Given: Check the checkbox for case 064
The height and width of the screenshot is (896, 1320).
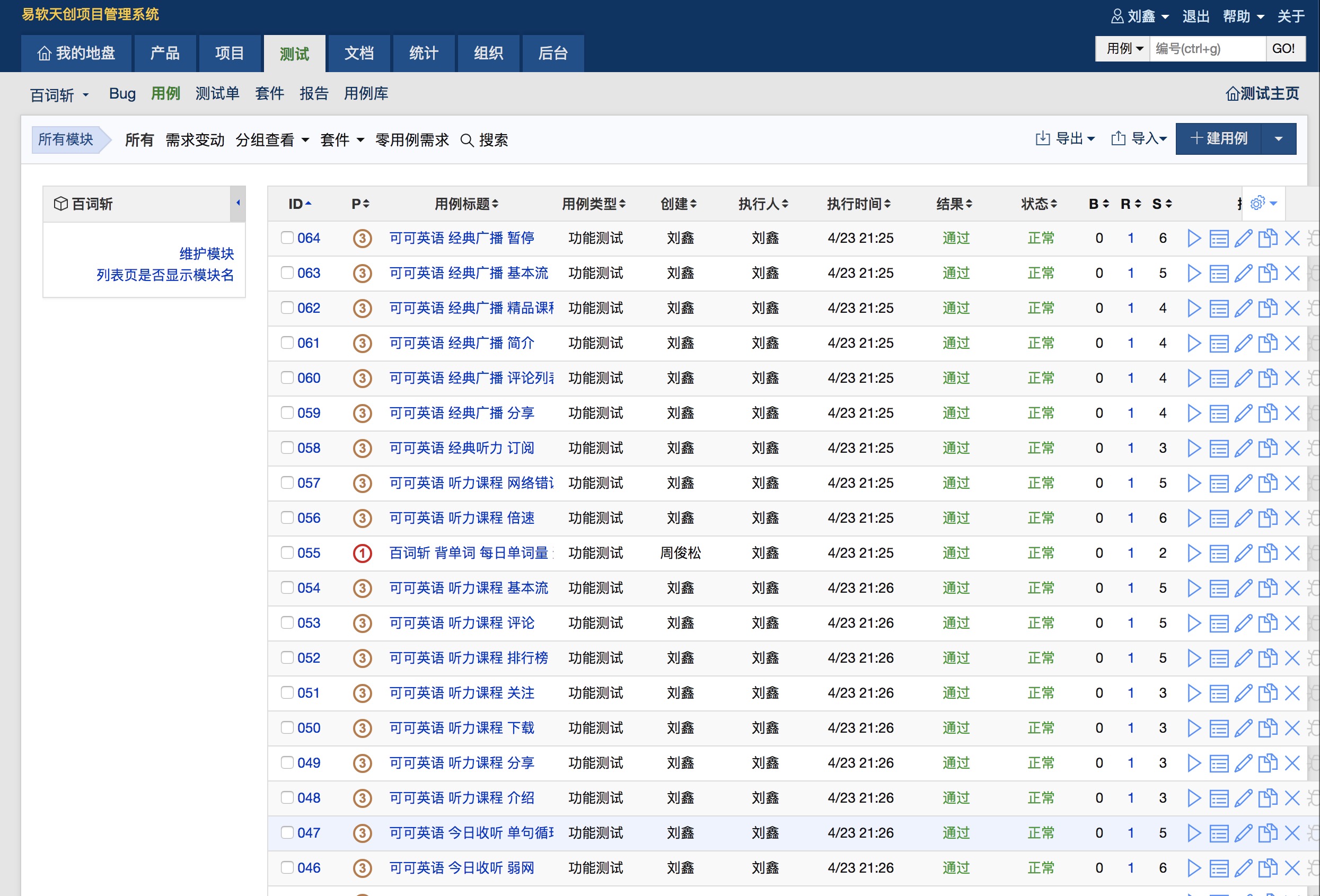Looking at the screenshot, I should 287,238.
